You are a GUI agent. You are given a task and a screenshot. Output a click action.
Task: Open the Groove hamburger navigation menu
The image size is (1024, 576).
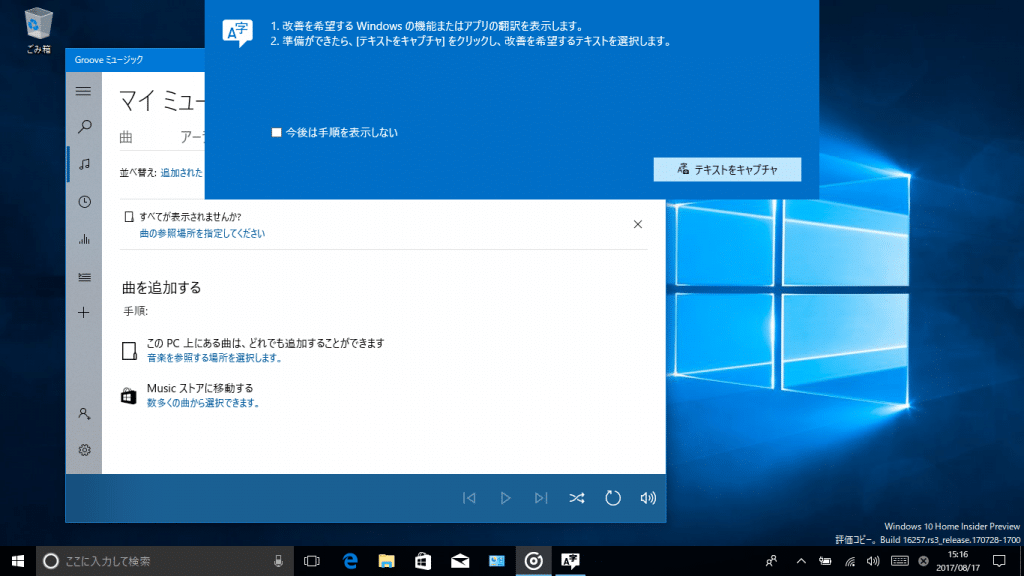click(x=84, y=91)
